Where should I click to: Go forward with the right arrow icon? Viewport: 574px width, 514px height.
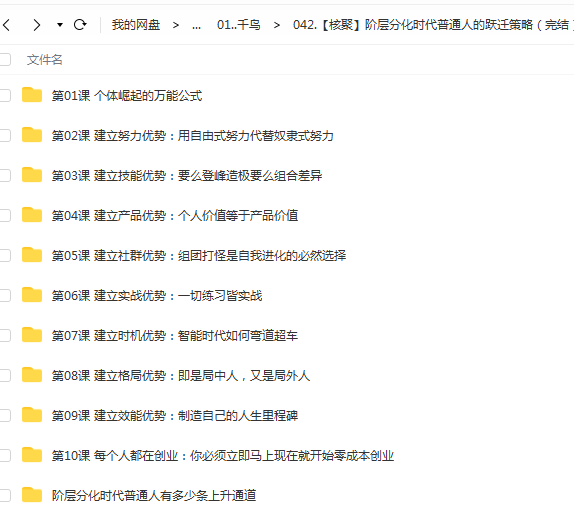(x=36, y=25)
